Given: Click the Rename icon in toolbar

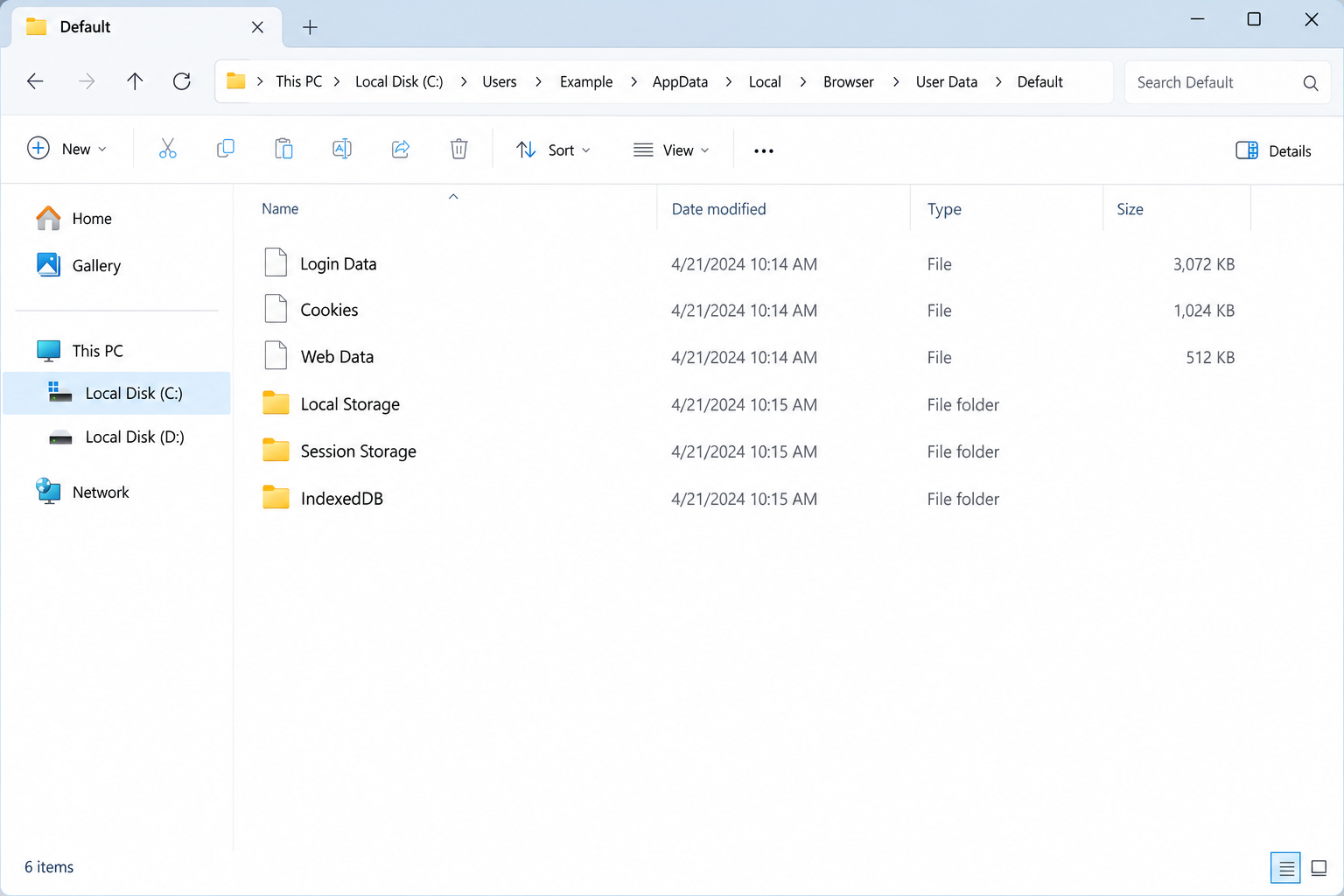Looking at the screenshot, I should tap(342, 149).
